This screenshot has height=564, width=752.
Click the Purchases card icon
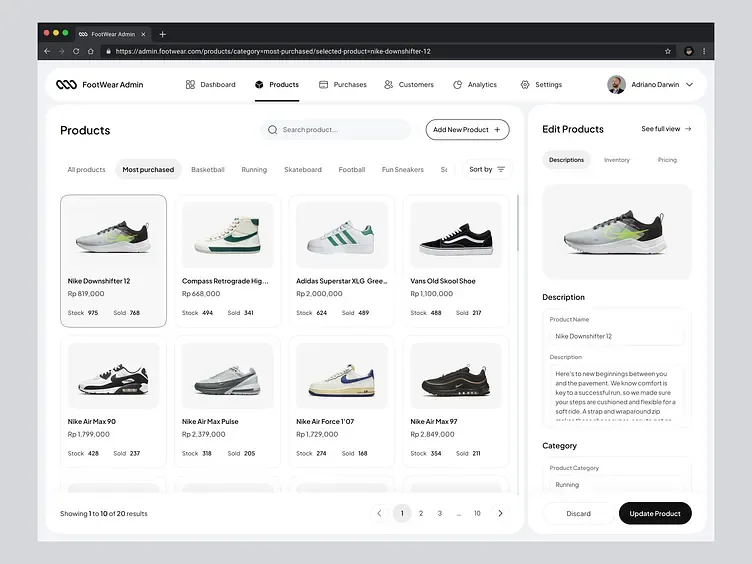pyautogui.click(x=323, y=84)
